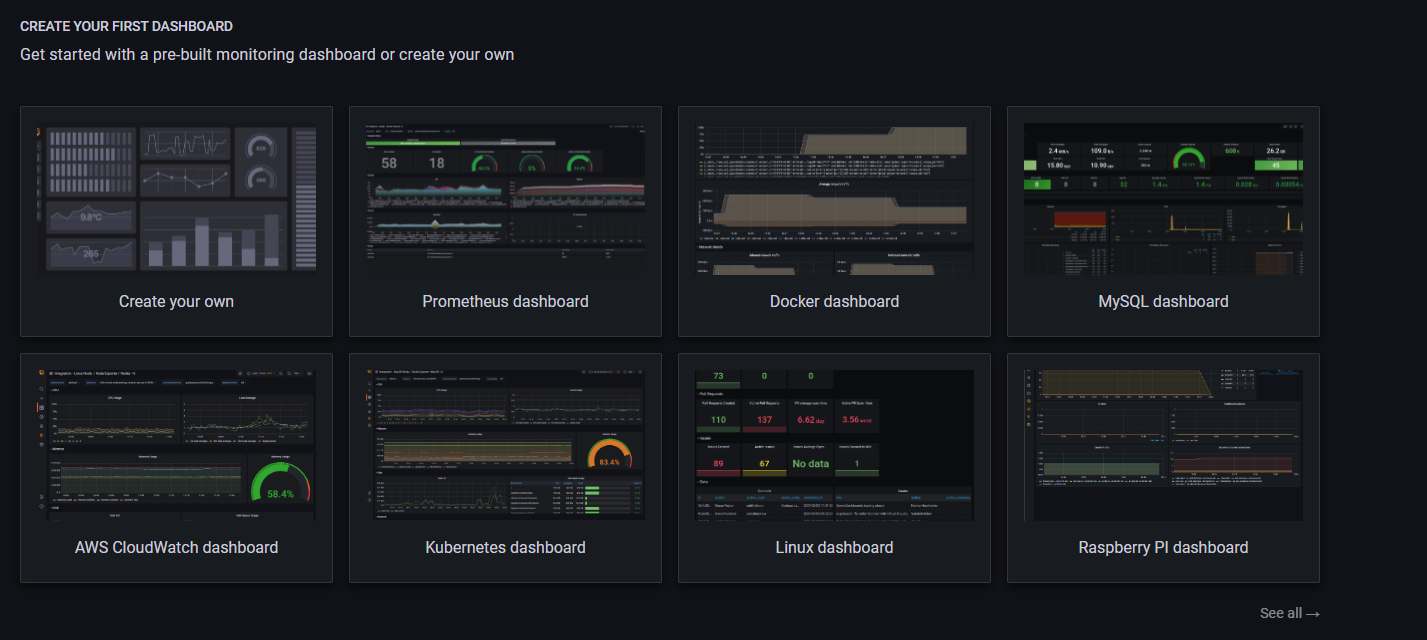Select the 'MySQL dashboard' label
The height and width of the screenshot is (640, 1427).
click(1163, 301)
